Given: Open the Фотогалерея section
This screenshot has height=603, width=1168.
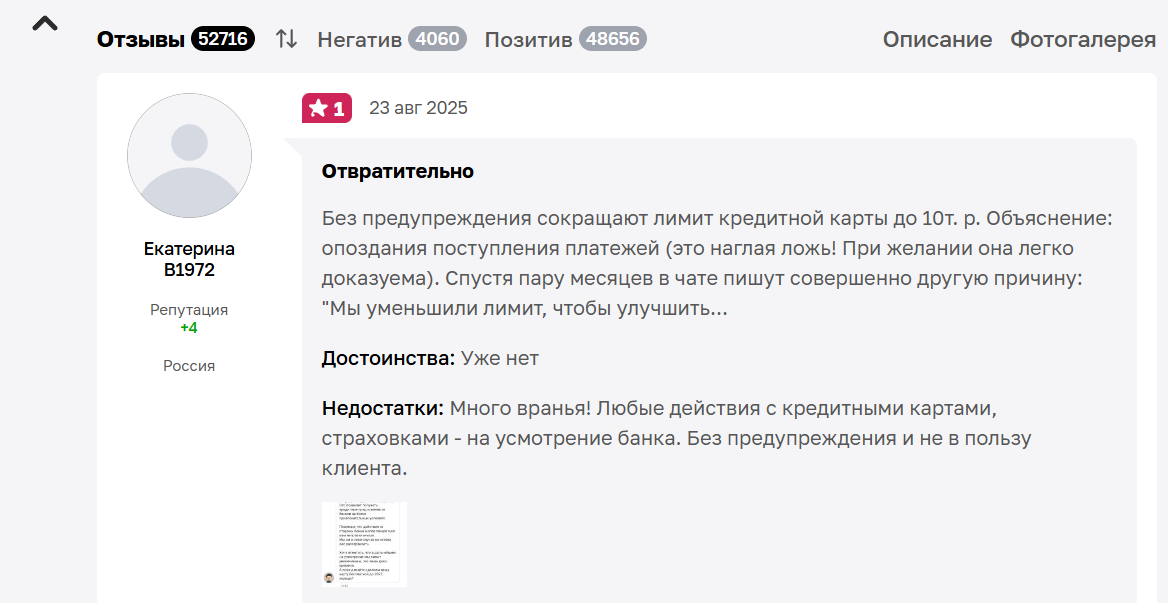Looking at the screenshot, I should click(1083, 39).
